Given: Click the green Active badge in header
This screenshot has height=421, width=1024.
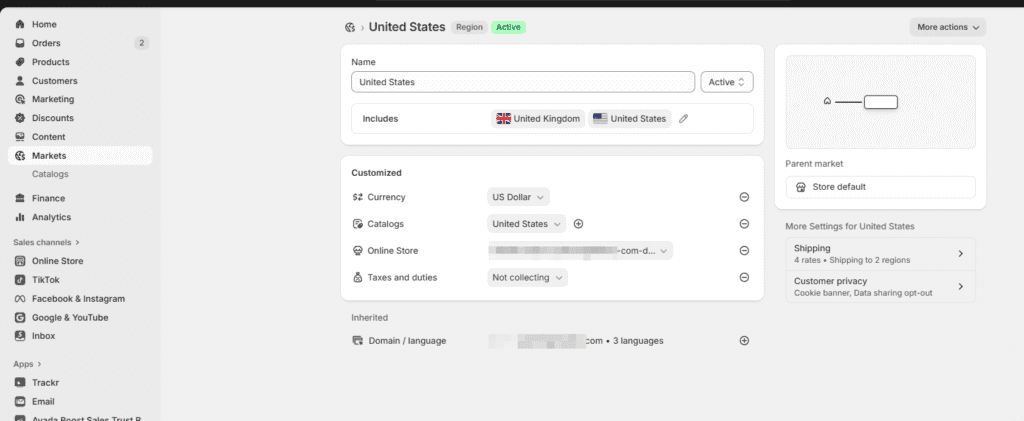Looking at the screenshot, I should coord(509,27).
